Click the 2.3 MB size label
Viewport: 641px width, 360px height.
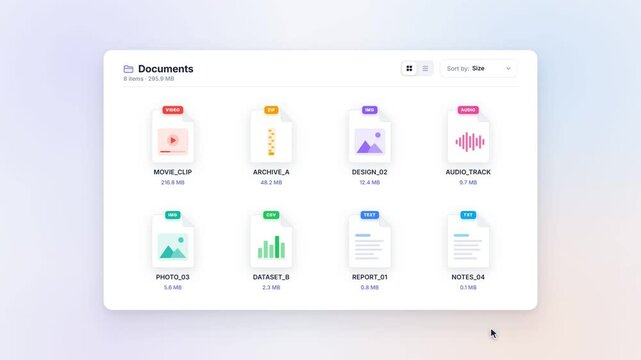coord(271,288)
